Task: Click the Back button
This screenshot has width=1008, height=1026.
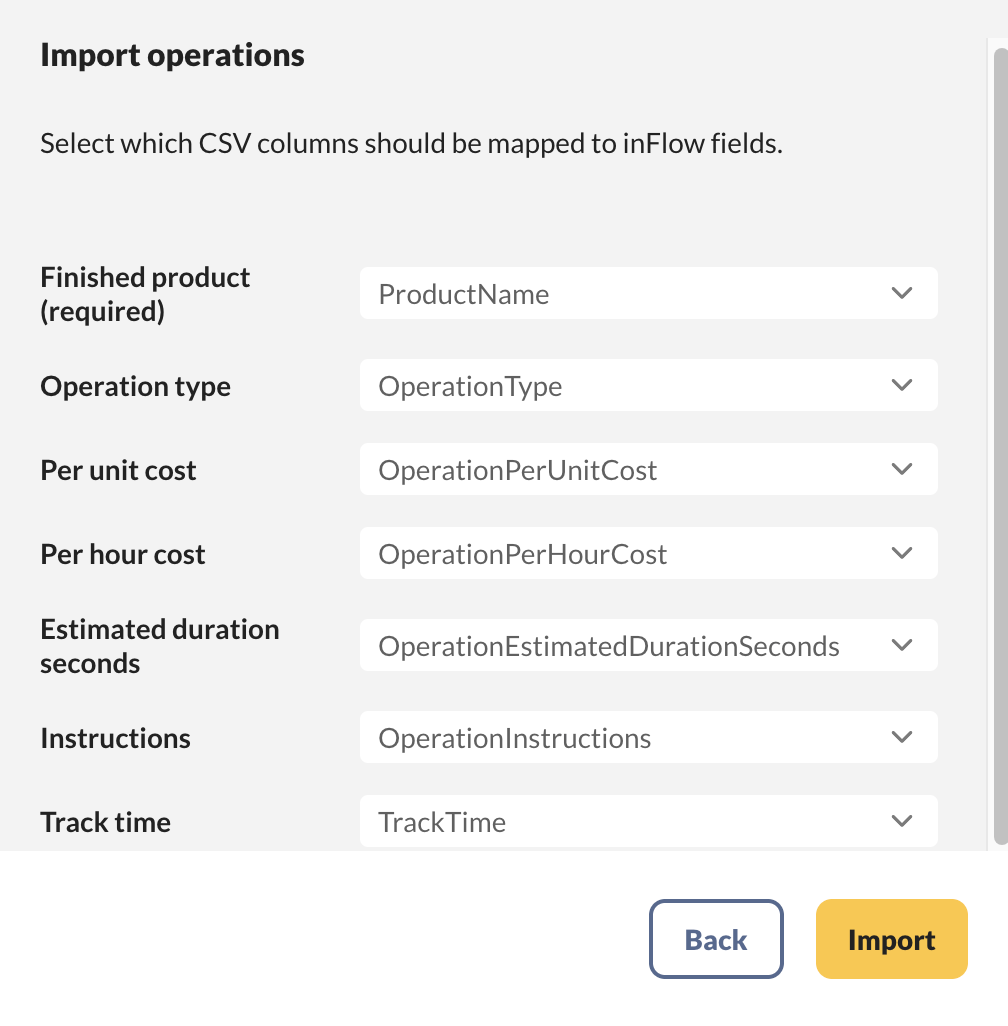Action: 716,938
